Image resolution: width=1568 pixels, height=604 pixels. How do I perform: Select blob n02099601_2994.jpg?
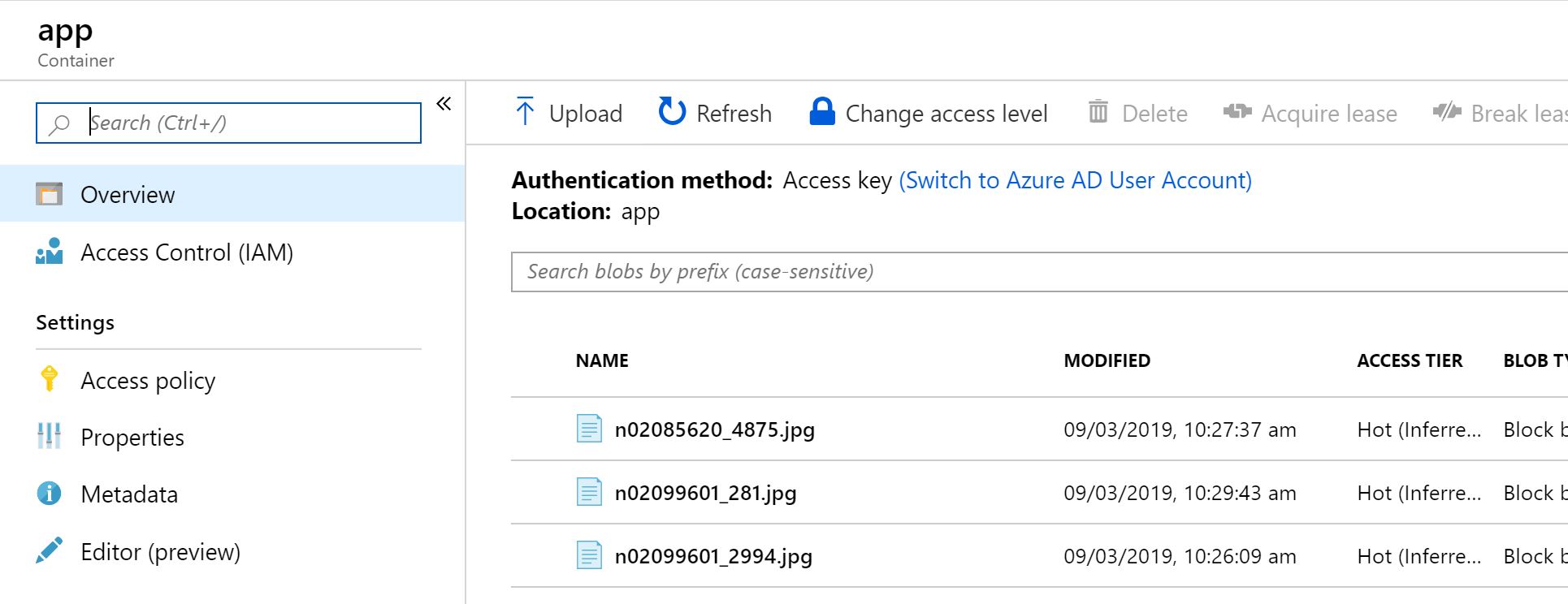(x=713, y=555)
